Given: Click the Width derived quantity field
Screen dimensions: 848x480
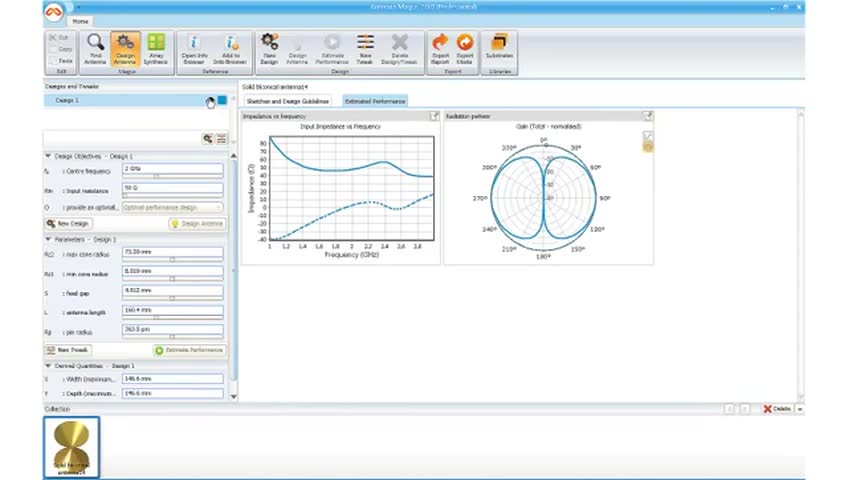Looking at the screenshot, I should point(173,379).
